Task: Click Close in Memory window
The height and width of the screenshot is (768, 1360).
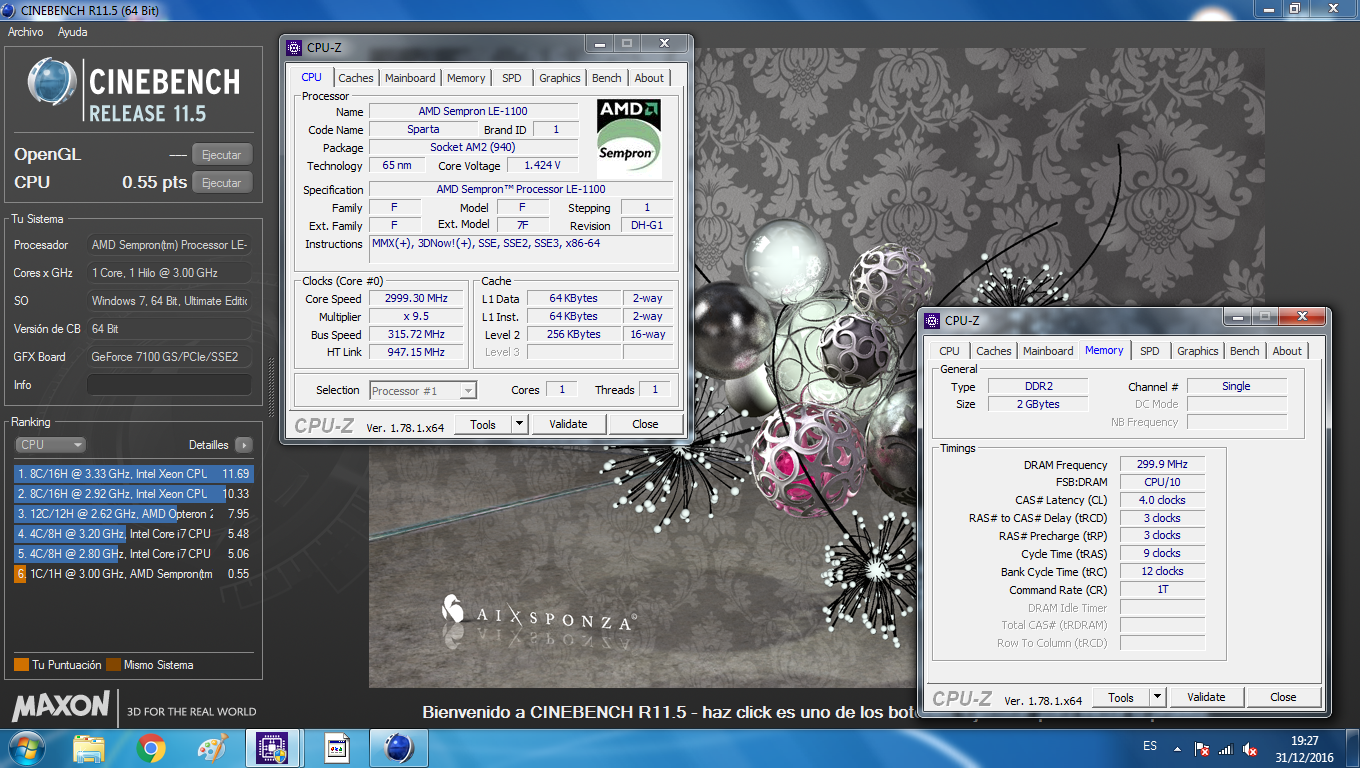Action: (1283, 697)
